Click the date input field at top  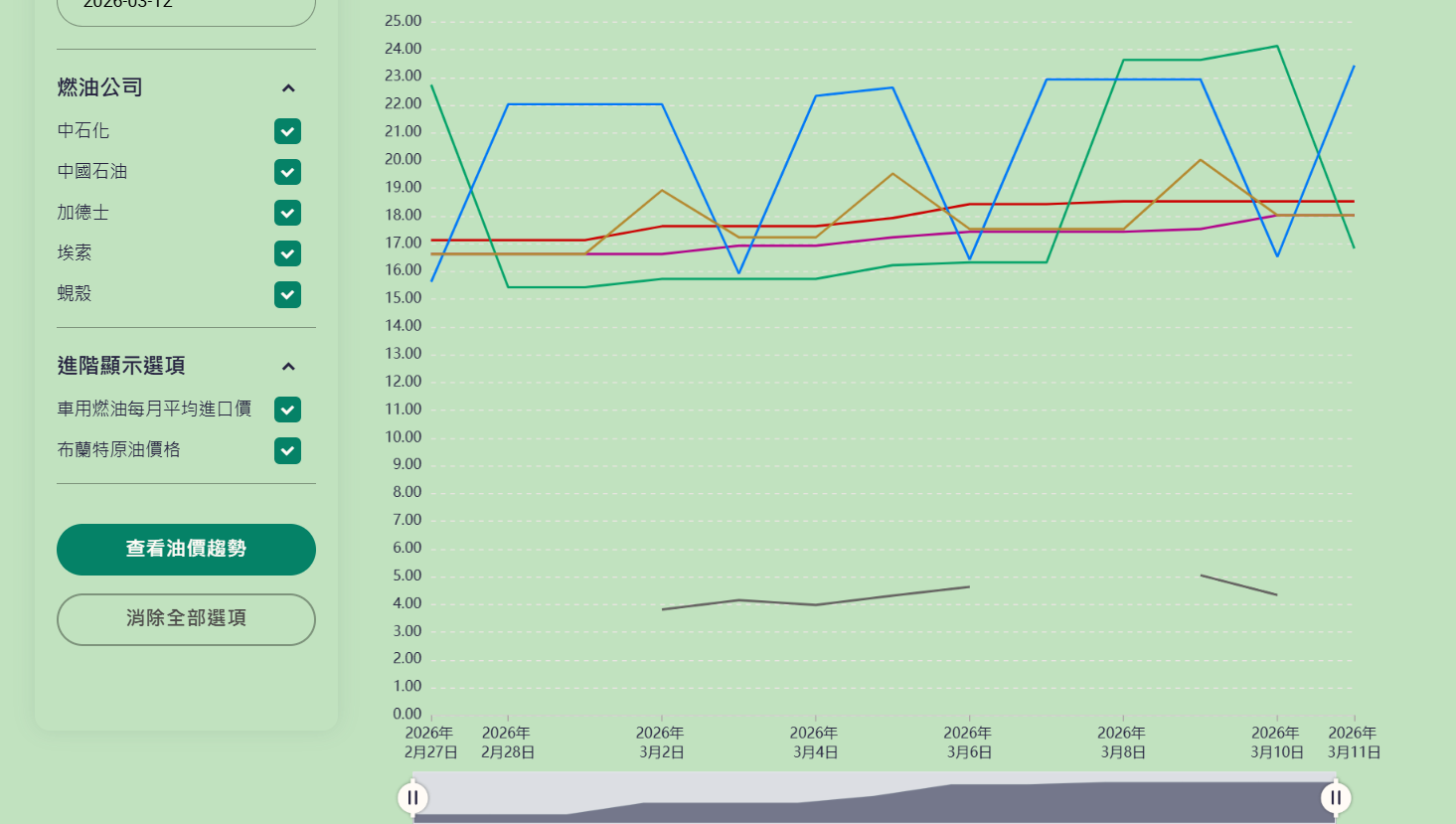(186, 8)
